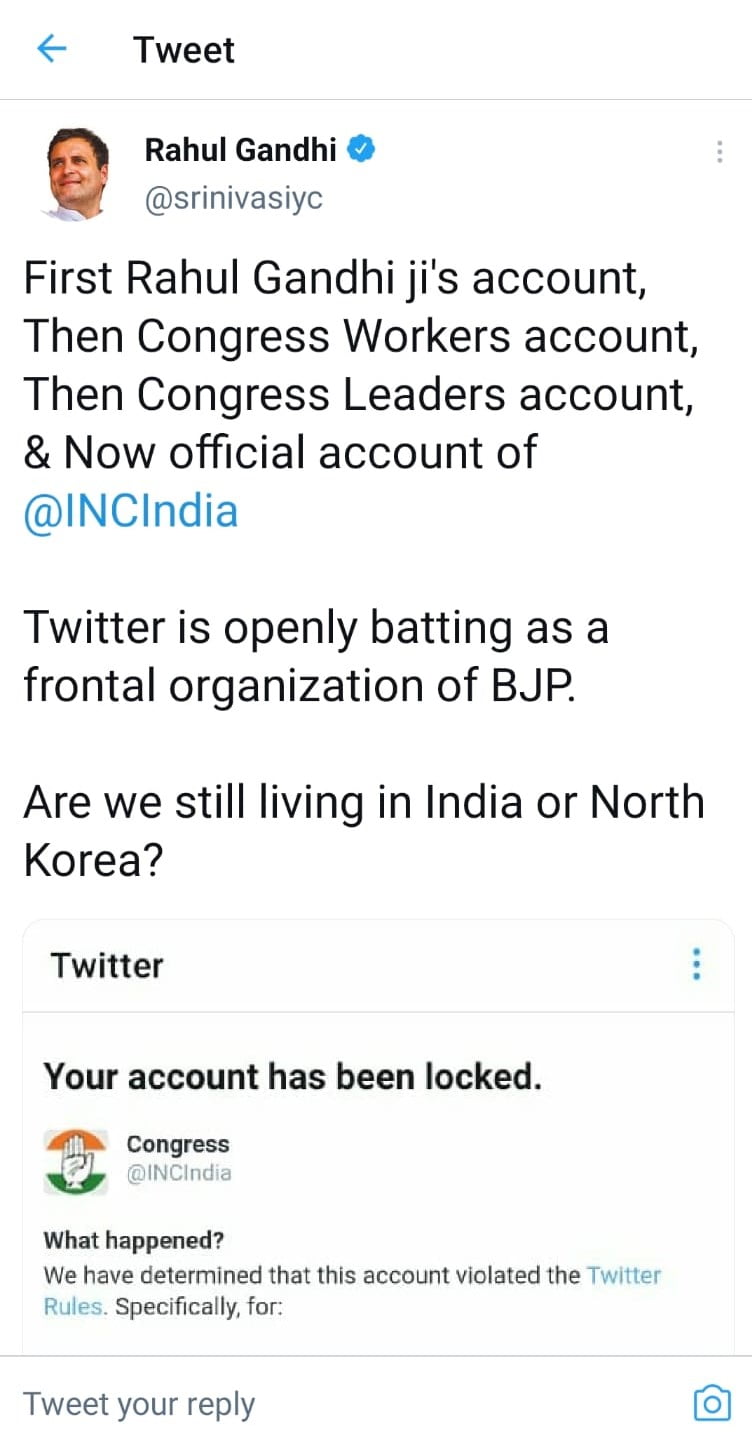
Task: Click 'Your account has been locked' heading
Action: point(292,1076)
